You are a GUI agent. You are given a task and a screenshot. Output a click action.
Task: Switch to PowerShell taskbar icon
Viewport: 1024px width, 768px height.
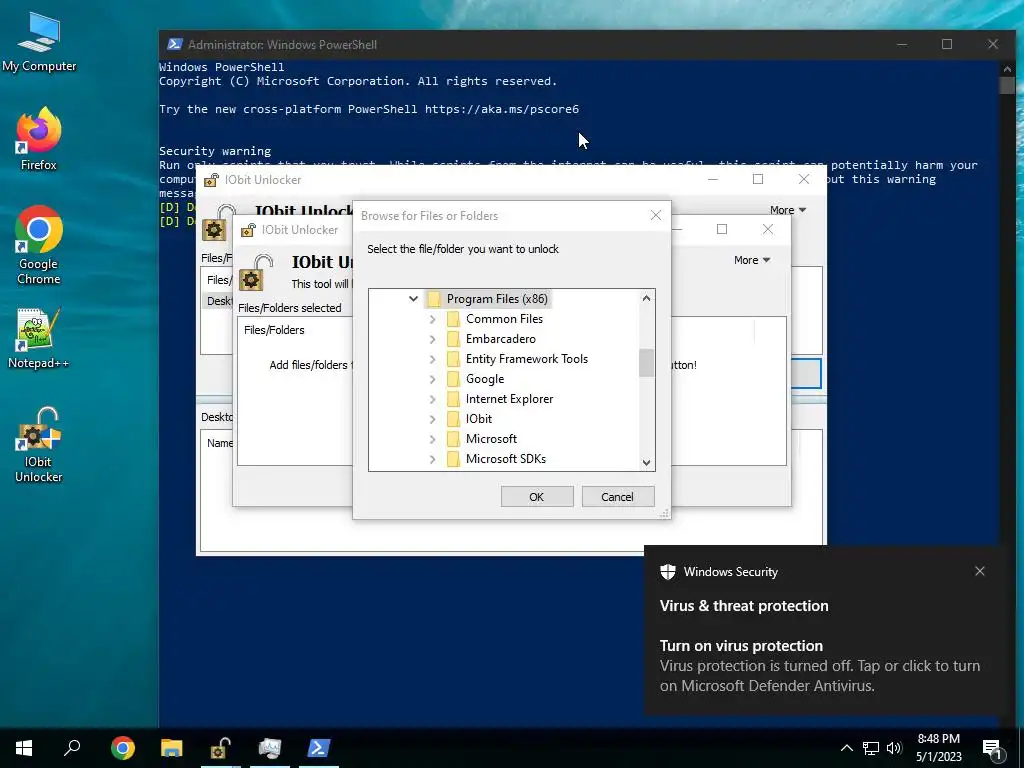pos(319,748)
